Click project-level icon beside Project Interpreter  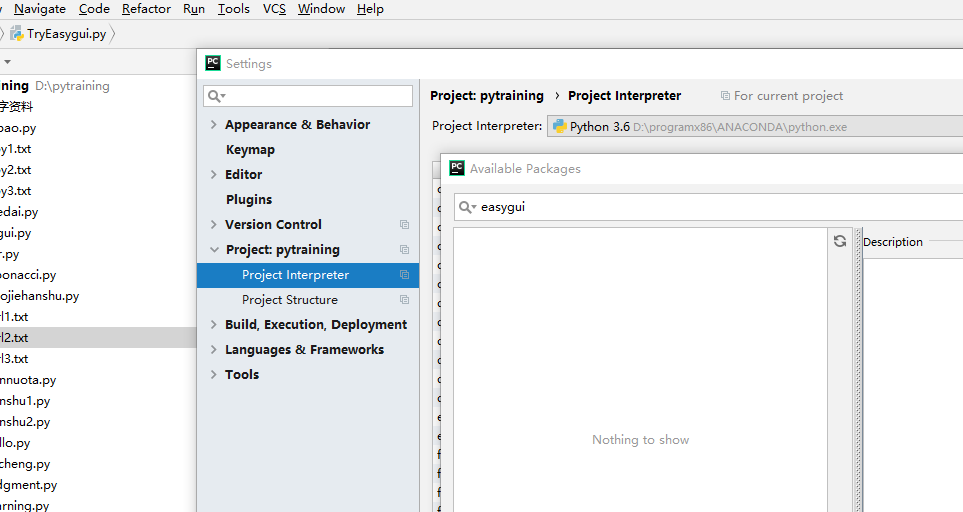(404, 275)
